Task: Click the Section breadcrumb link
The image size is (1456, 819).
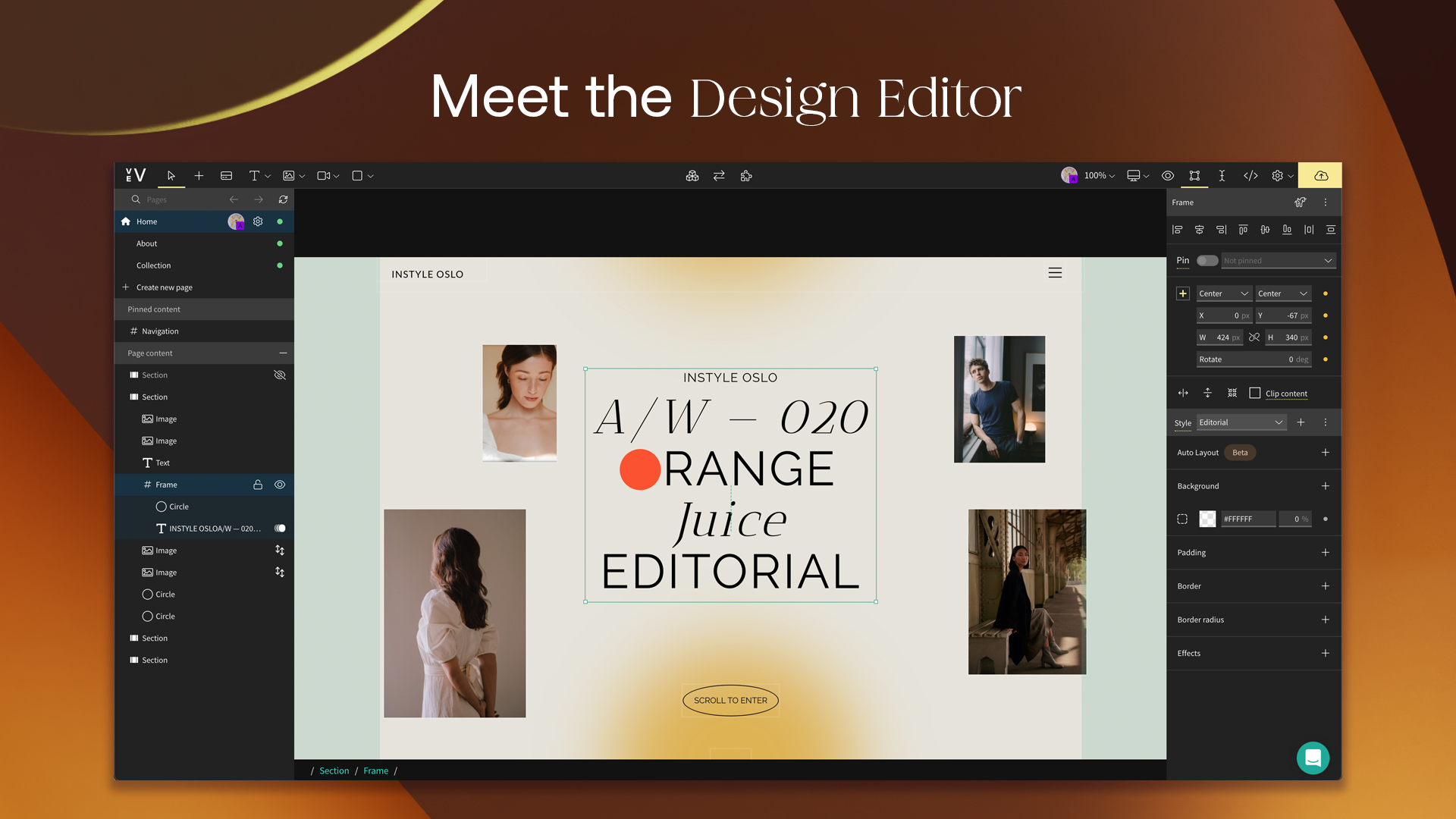Action: click(x=334, y=770)
